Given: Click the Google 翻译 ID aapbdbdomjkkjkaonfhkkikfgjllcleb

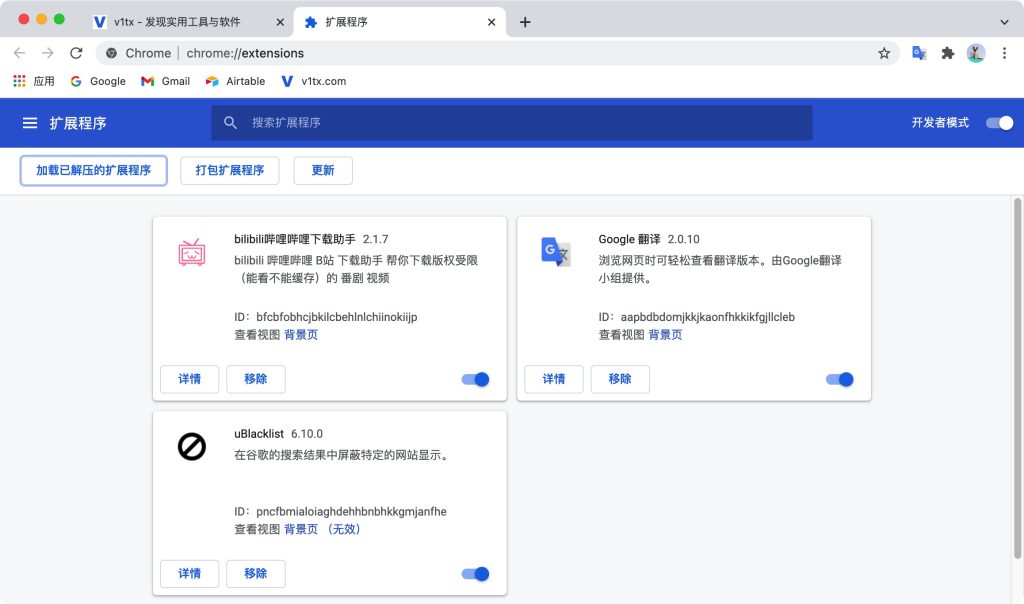Looking at the screenshot, I should (x=708, y=317).
